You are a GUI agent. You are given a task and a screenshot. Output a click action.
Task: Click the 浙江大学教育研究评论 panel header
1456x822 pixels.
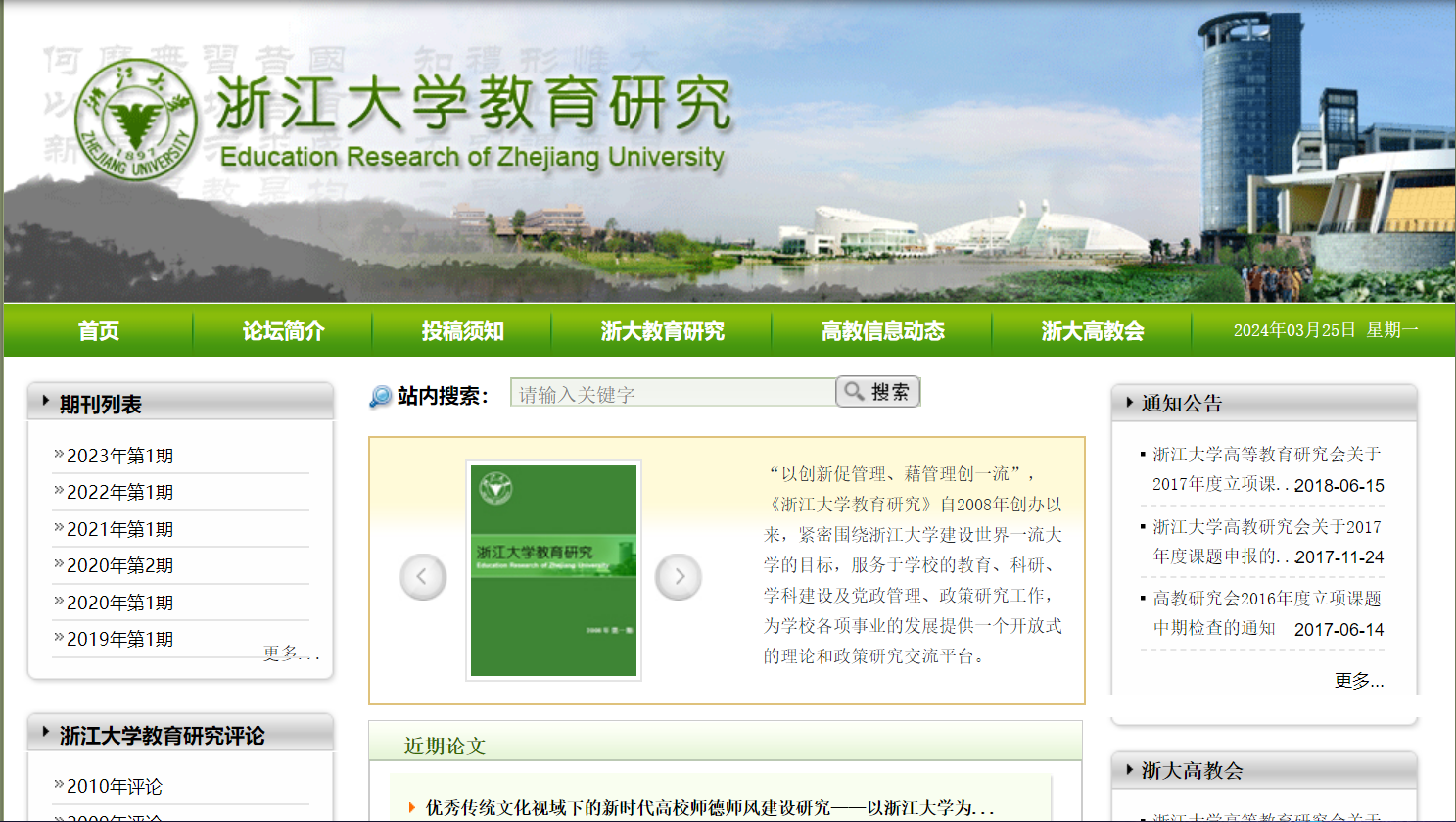180,734
